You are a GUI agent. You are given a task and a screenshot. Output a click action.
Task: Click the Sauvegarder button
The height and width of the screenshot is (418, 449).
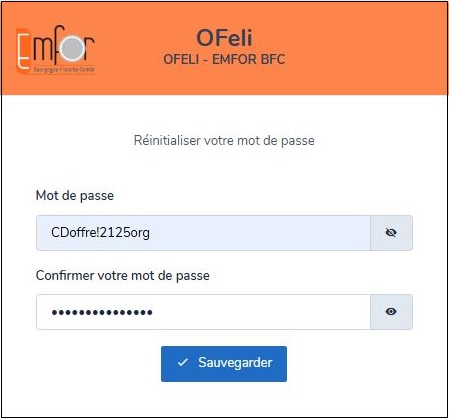pyautogui.click(x=224, y=364)
